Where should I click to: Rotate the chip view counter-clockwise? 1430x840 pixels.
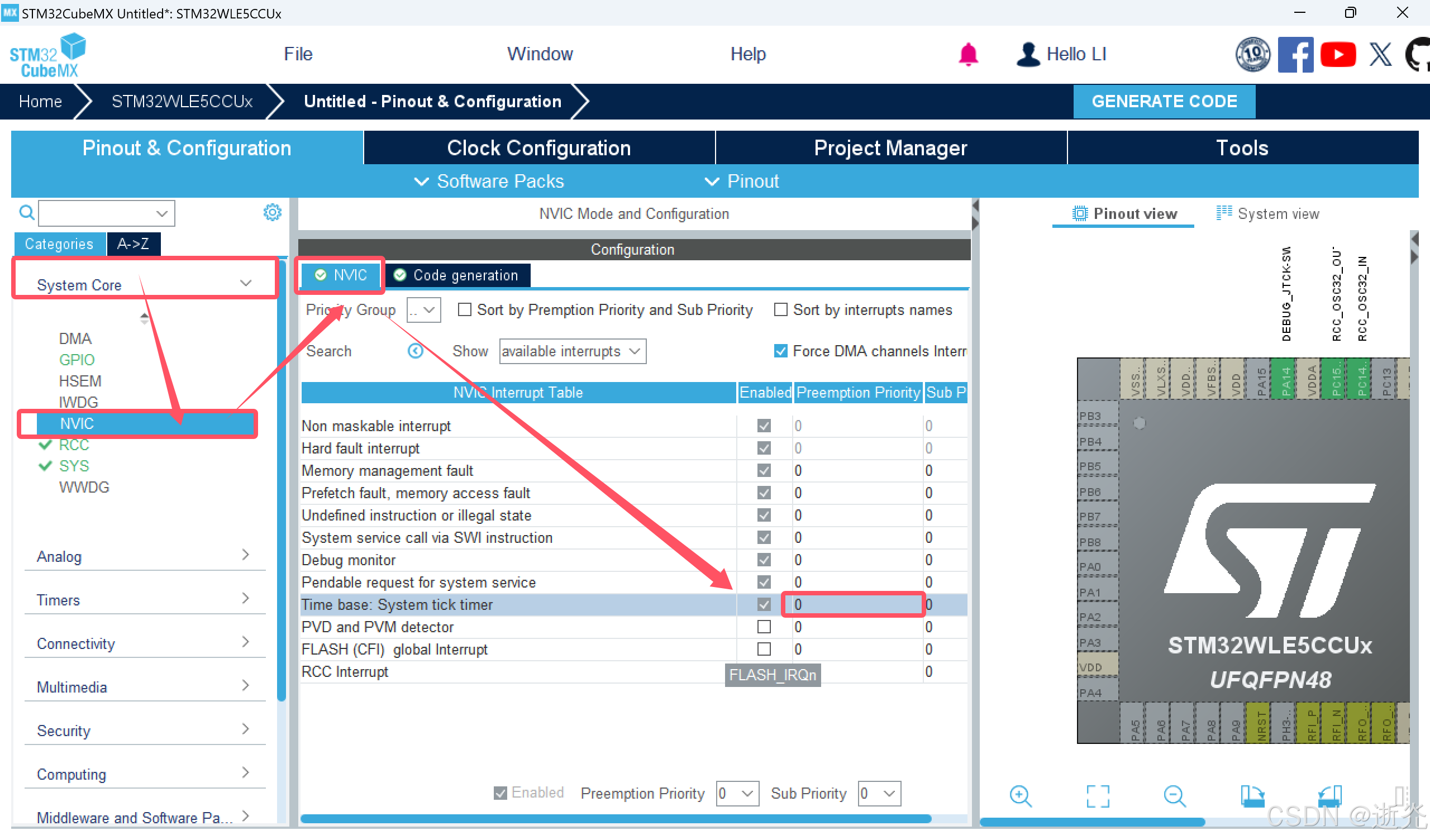pyautogui.click(x=1329, y=796)
